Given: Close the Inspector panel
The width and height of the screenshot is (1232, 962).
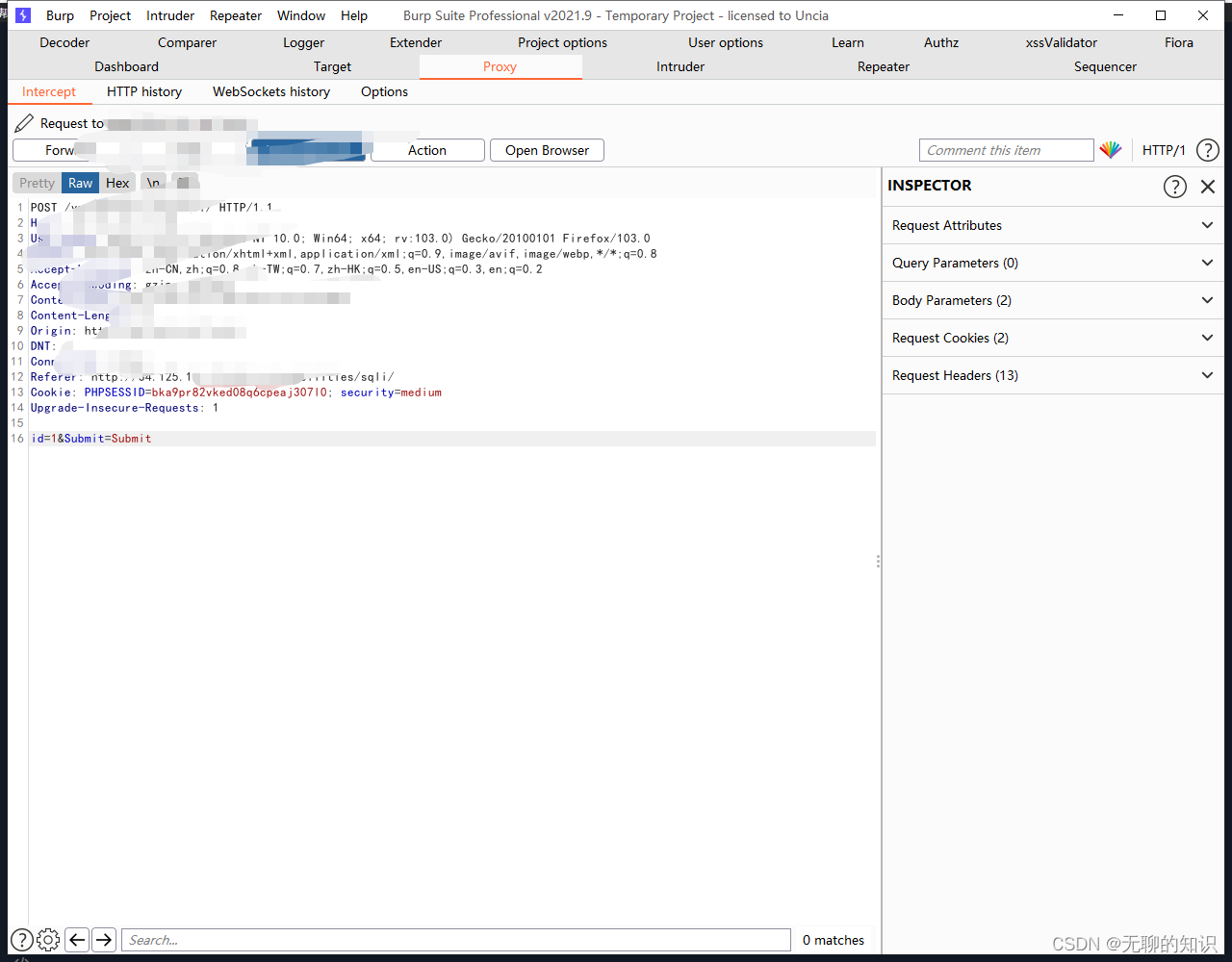Looking at the screenshot, I should 1208,187.
